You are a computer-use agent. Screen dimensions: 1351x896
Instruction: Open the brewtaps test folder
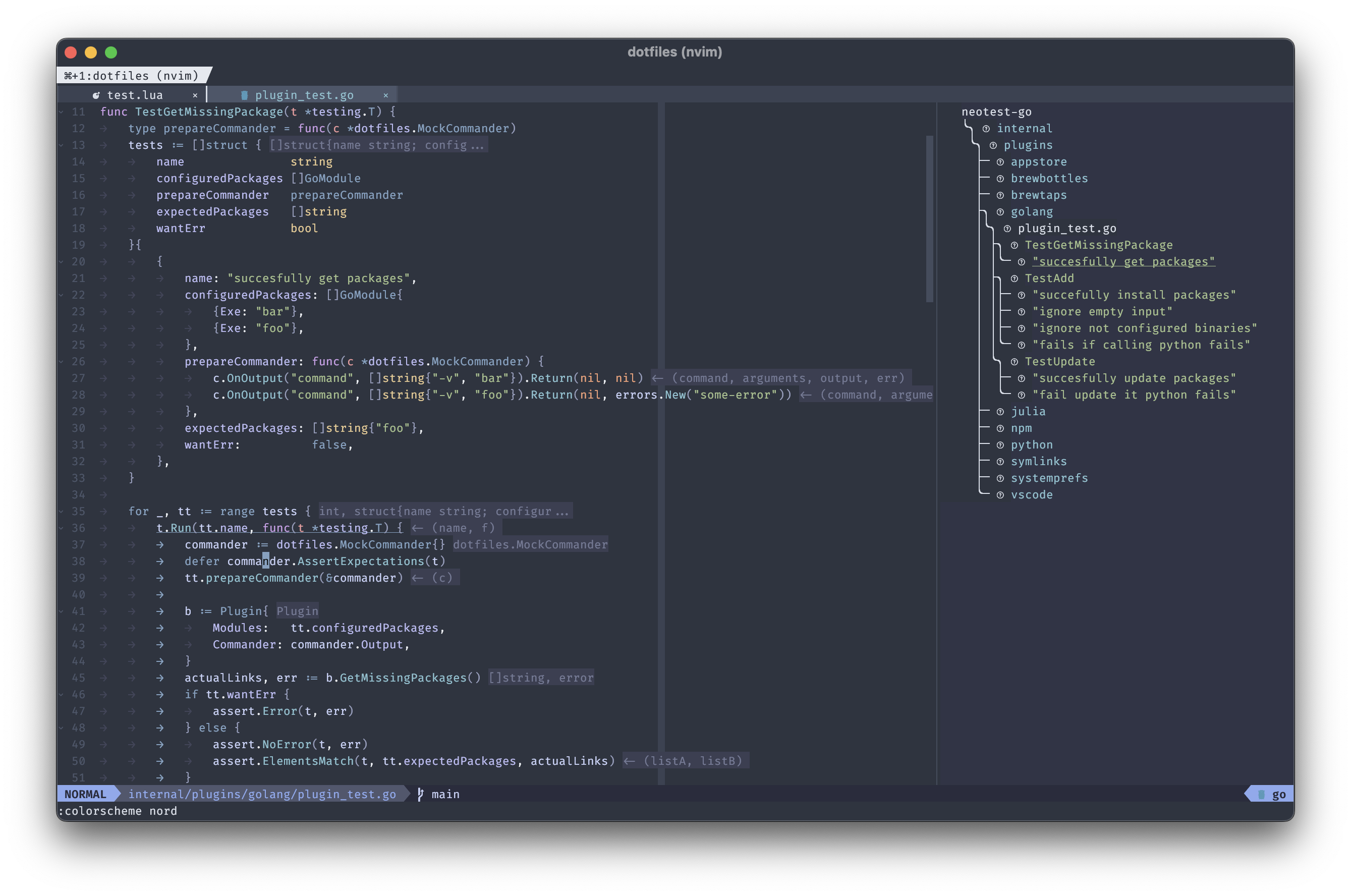point(1039,195)
